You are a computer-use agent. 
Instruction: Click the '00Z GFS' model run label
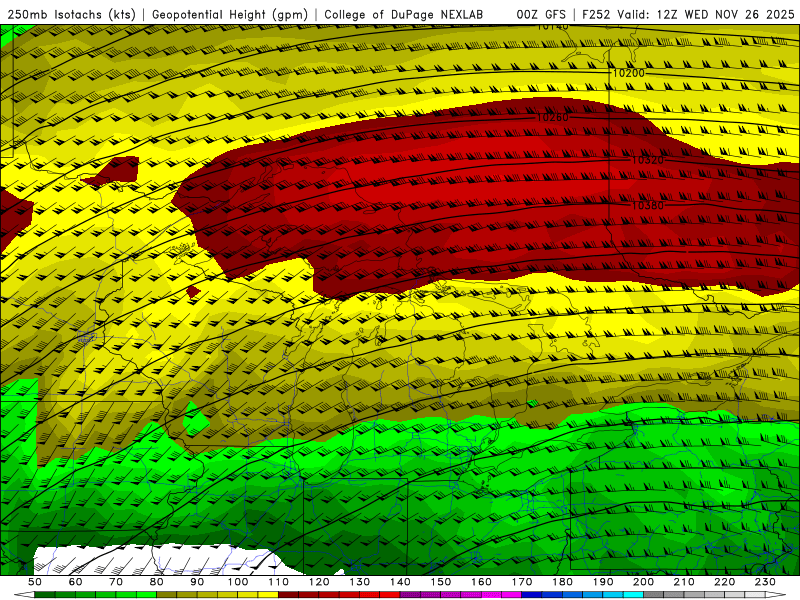(541, 14)
